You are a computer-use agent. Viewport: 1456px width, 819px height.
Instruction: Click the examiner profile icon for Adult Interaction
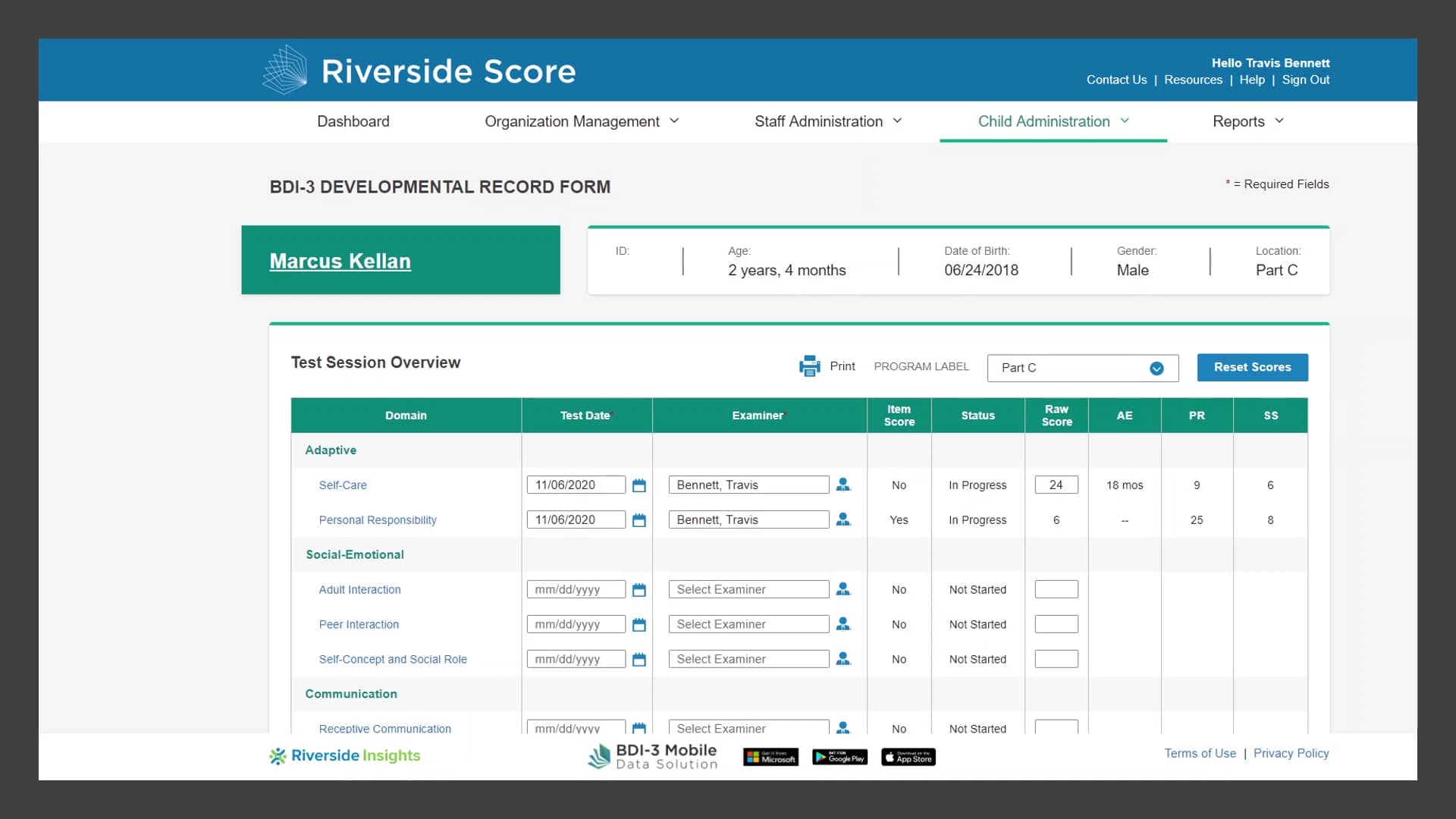point(843,589)
